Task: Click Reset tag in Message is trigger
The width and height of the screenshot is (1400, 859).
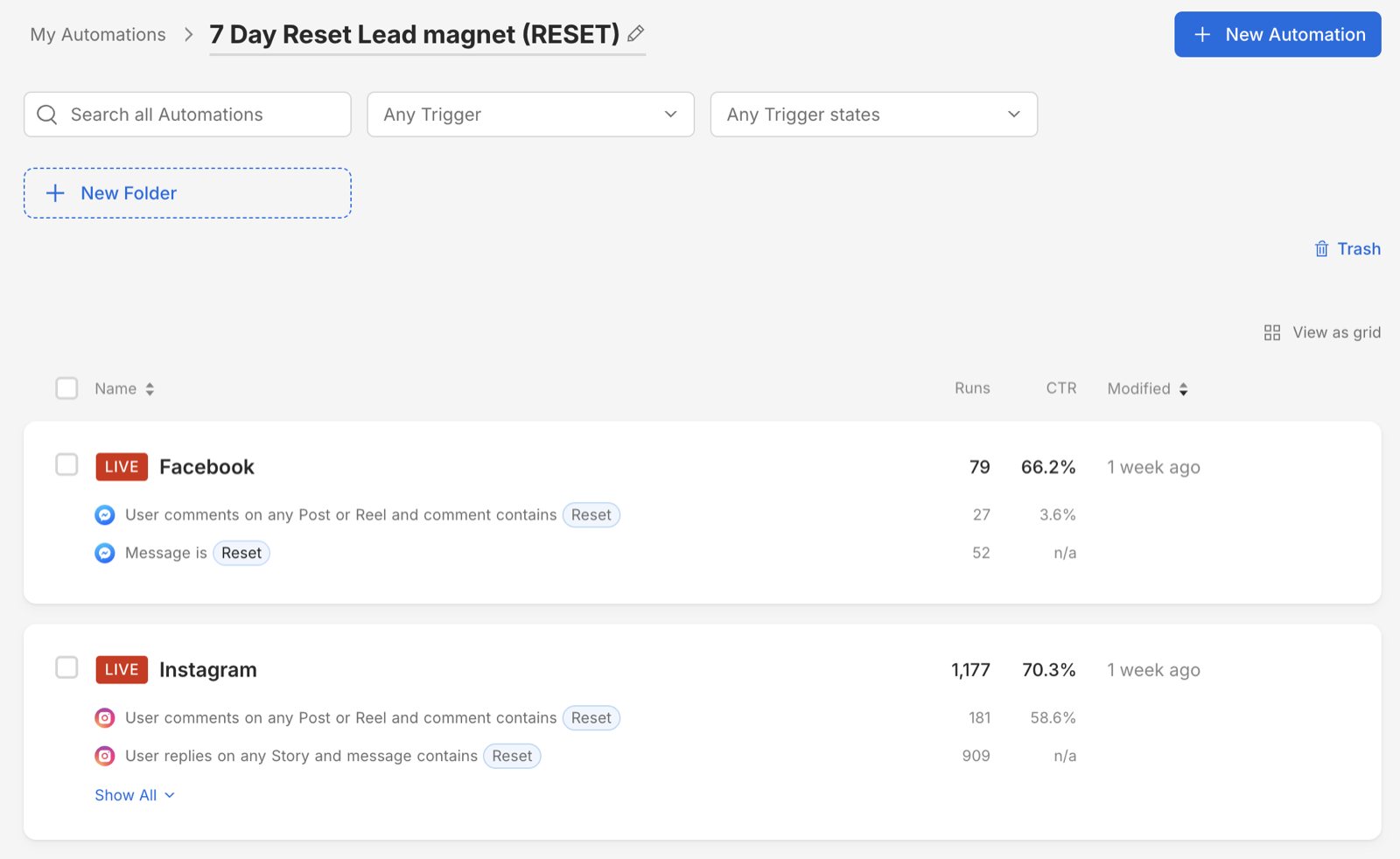Action: [241, 553]
